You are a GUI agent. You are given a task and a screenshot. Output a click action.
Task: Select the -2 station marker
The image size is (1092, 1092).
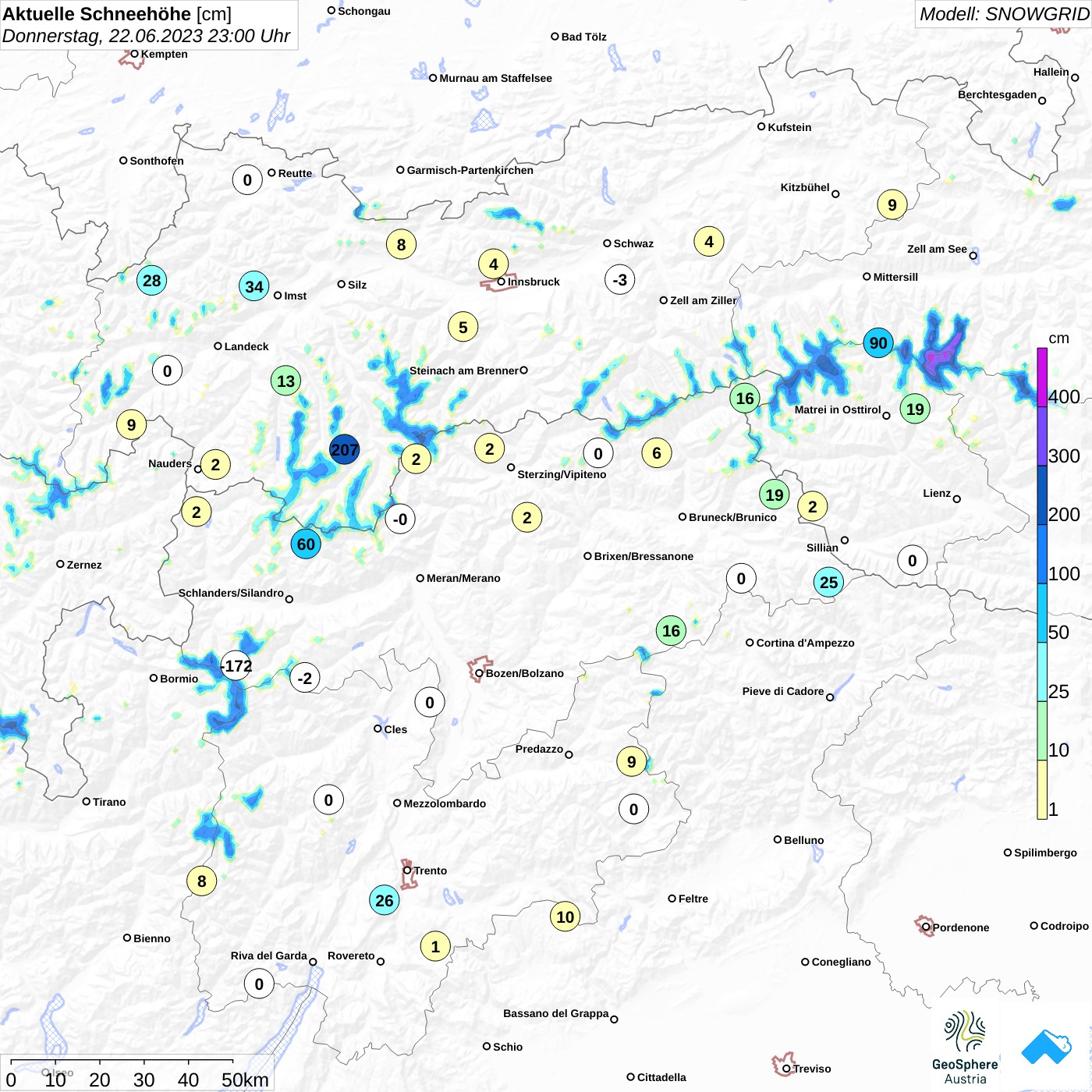(x=305, y=678)
